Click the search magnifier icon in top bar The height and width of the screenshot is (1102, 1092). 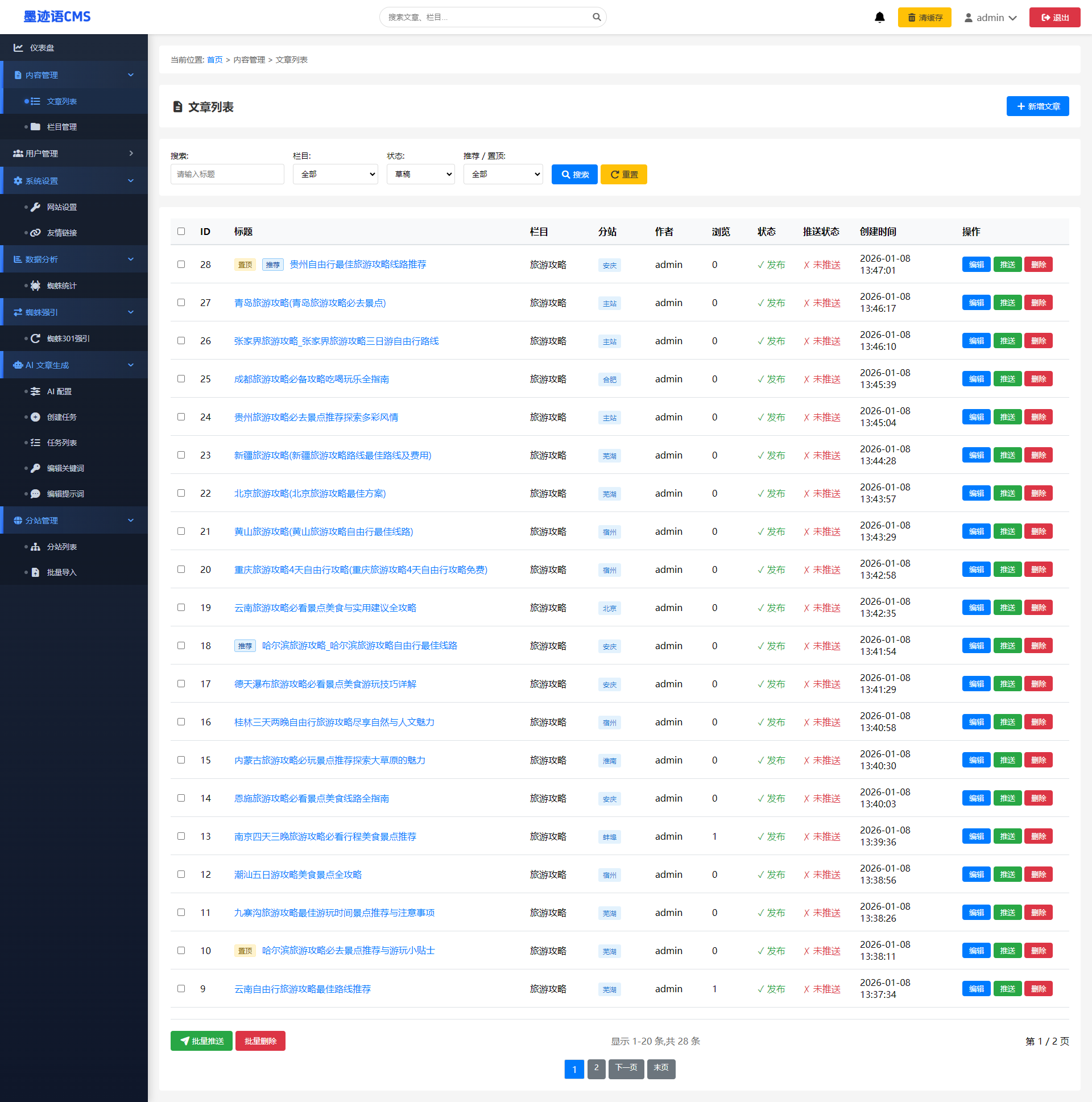[597, 17]
